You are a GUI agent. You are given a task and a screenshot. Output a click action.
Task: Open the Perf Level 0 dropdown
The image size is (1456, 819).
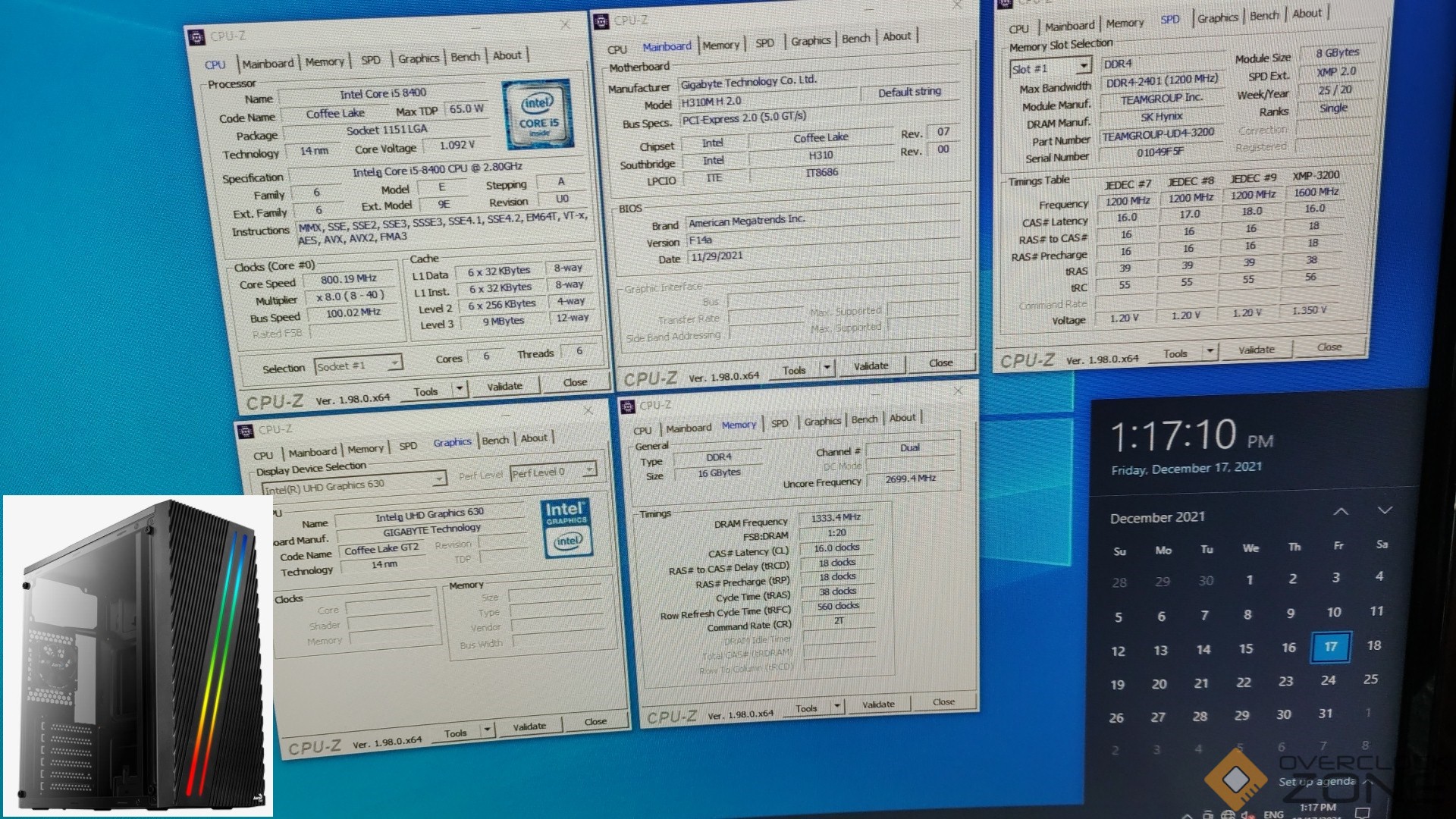point(589,471)
